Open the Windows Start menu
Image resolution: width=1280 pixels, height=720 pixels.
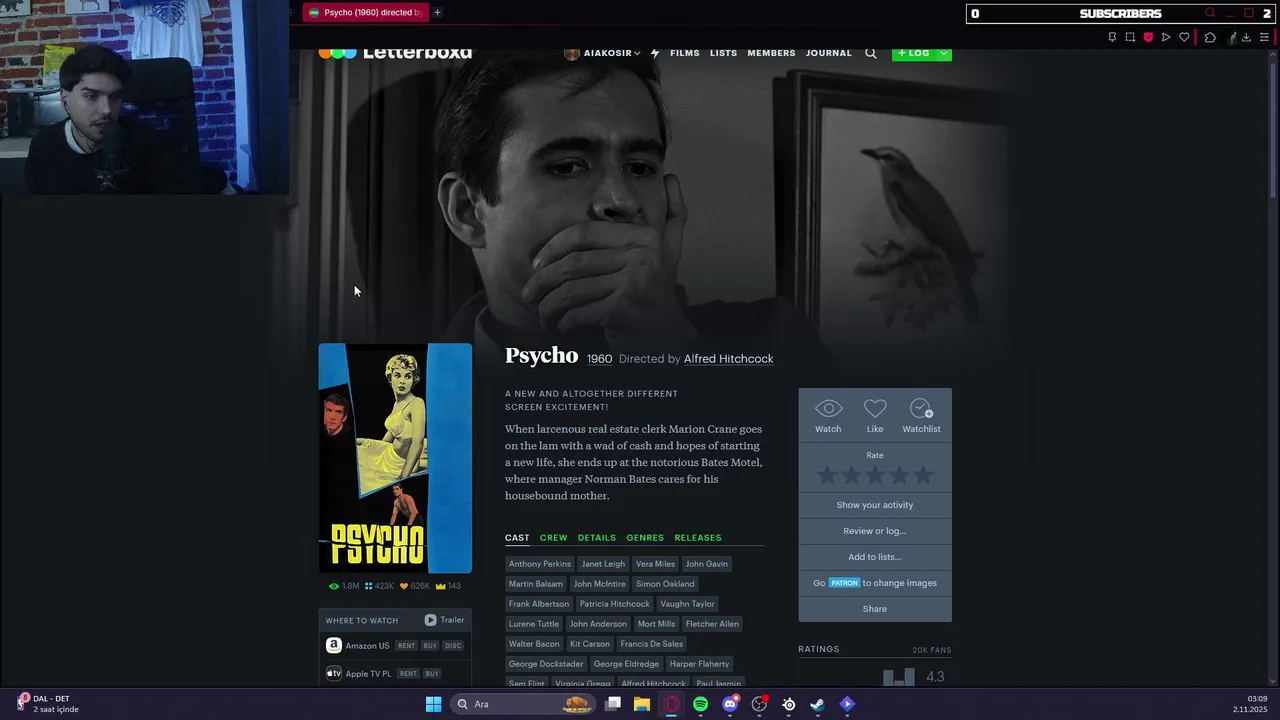point(433,704)
